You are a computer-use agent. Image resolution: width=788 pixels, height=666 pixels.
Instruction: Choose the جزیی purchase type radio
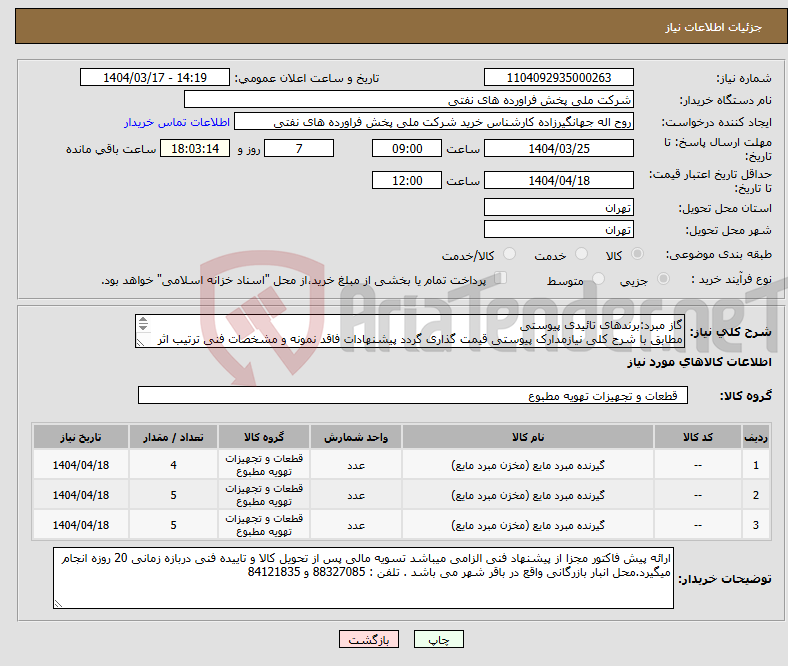(663, 278)
